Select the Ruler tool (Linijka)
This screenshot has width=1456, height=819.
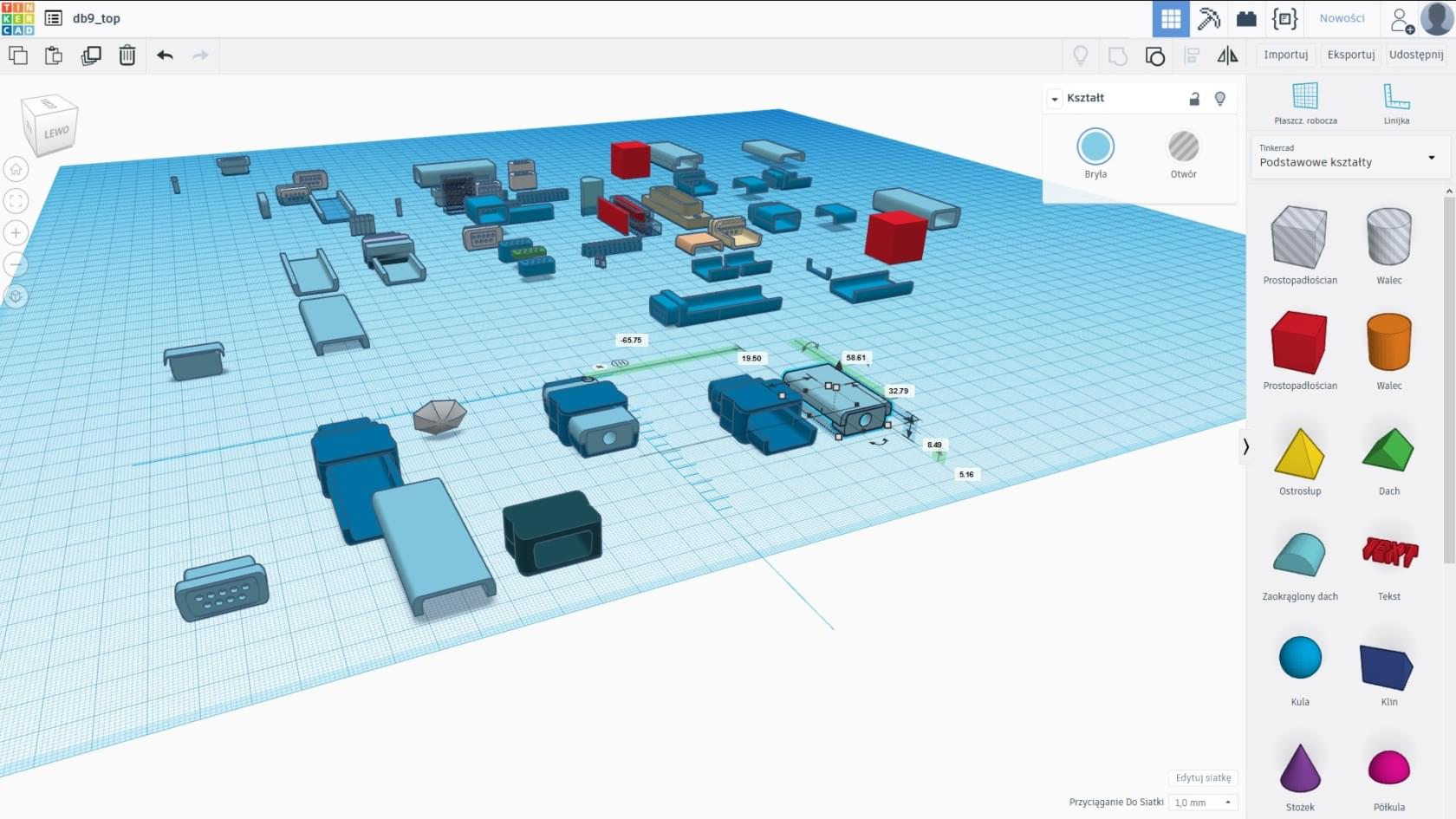click(1396, 104)
